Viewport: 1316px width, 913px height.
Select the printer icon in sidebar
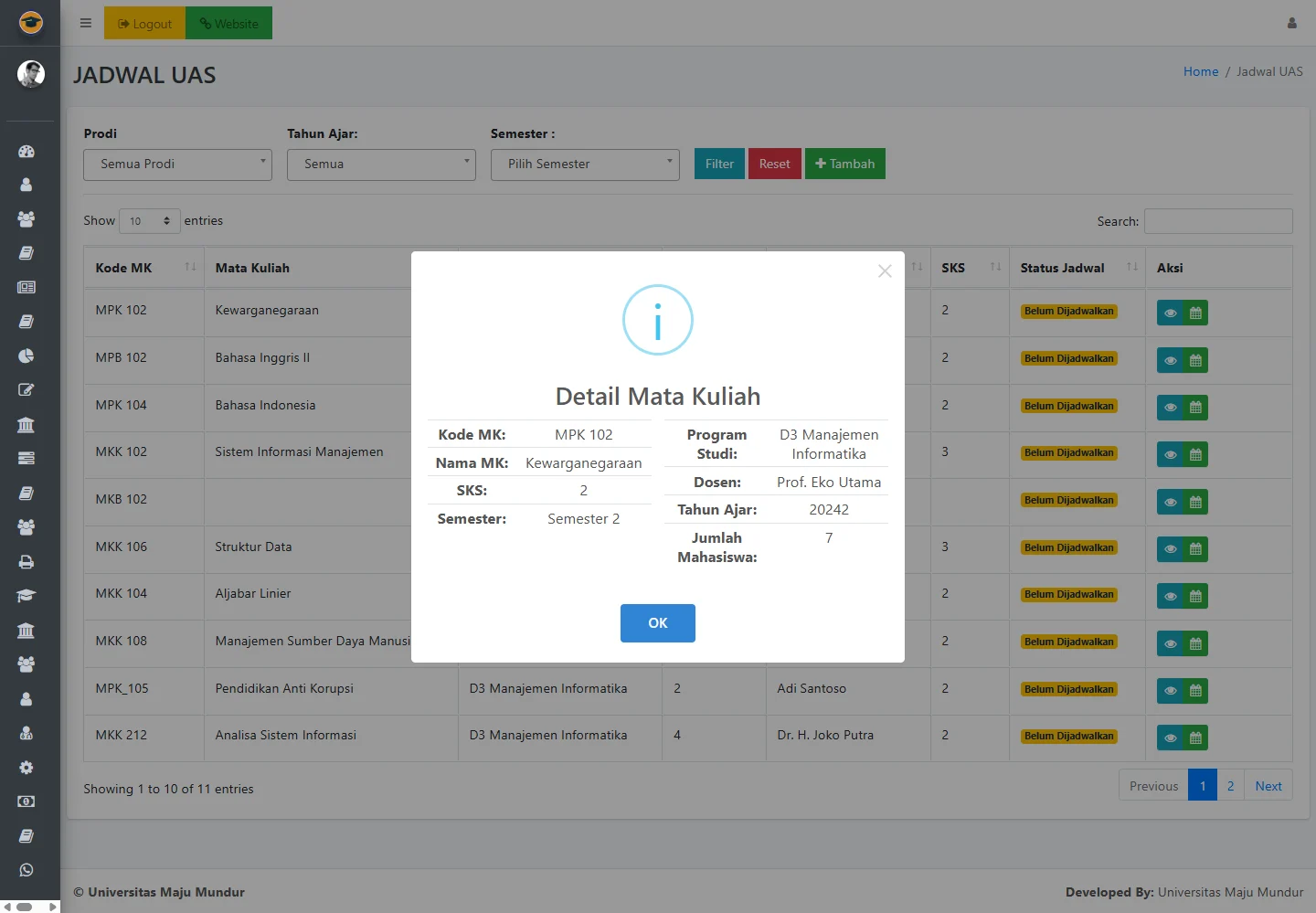pyautogui.click(x=27, y=562)
